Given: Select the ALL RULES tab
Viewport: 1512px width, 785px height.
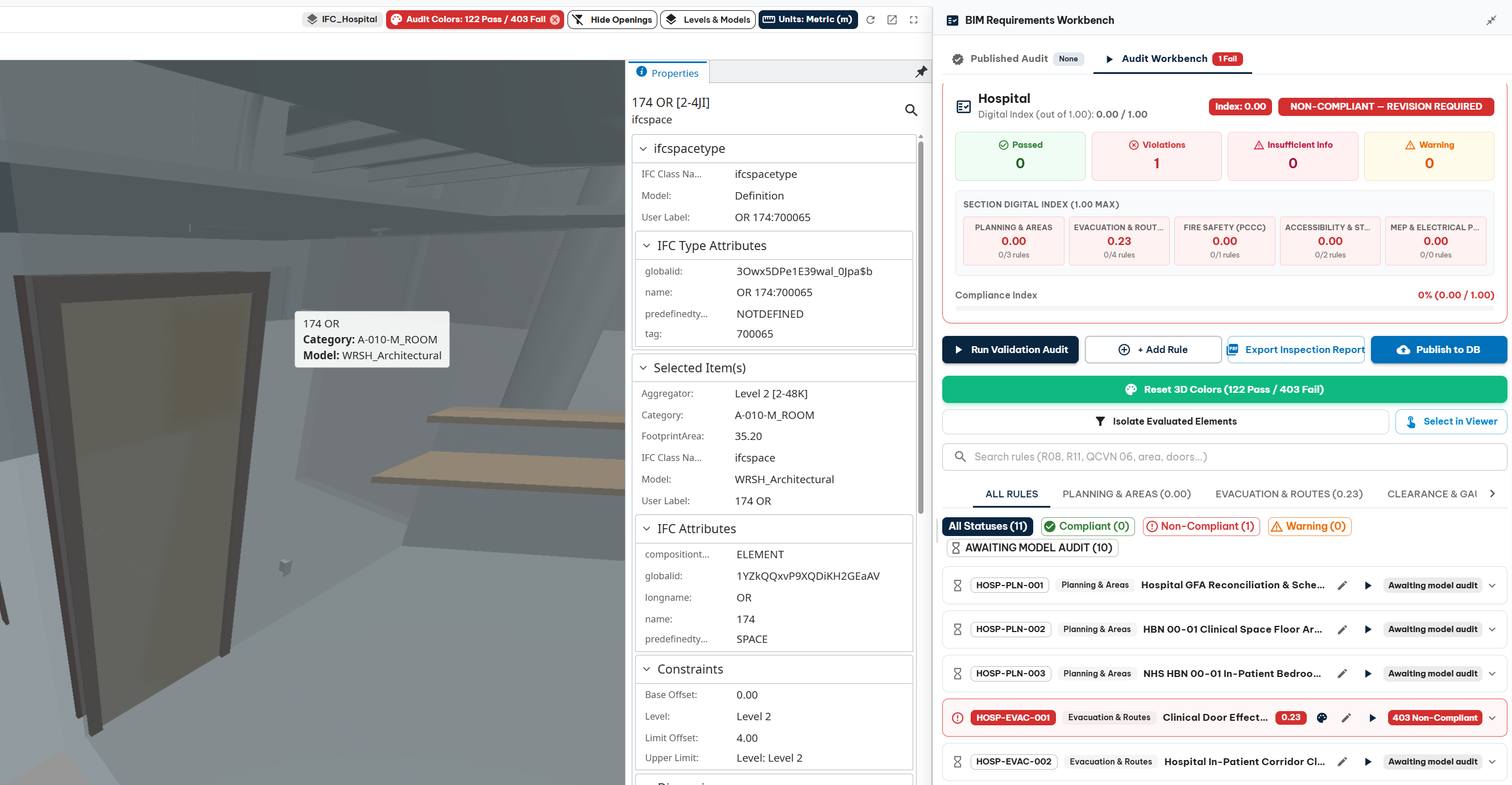Looking at the screenshot, I should 1012,494.
